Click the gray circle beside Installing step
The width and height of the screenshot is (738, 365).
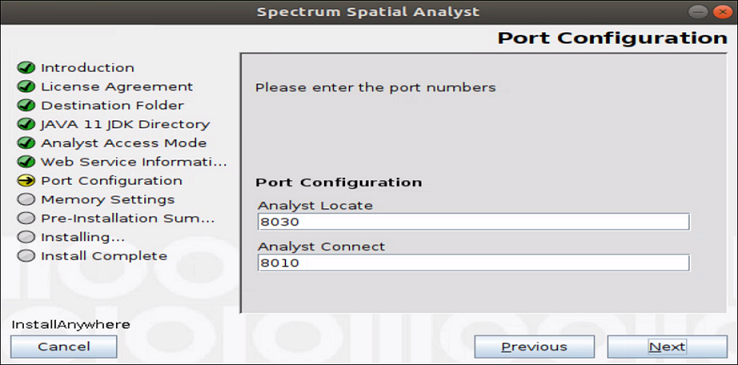(26, 237)
